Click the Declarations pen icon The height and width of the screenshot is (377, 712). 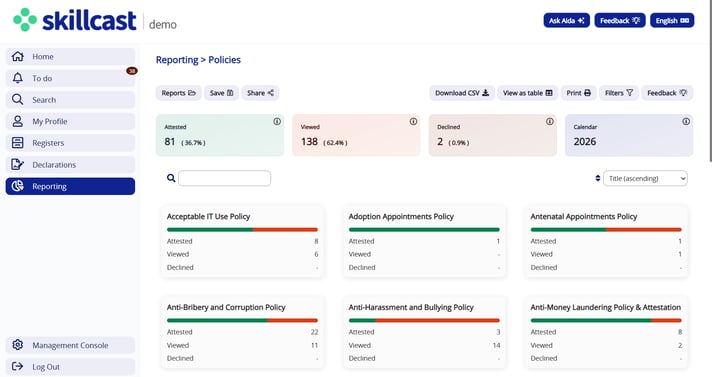[18, 164]
